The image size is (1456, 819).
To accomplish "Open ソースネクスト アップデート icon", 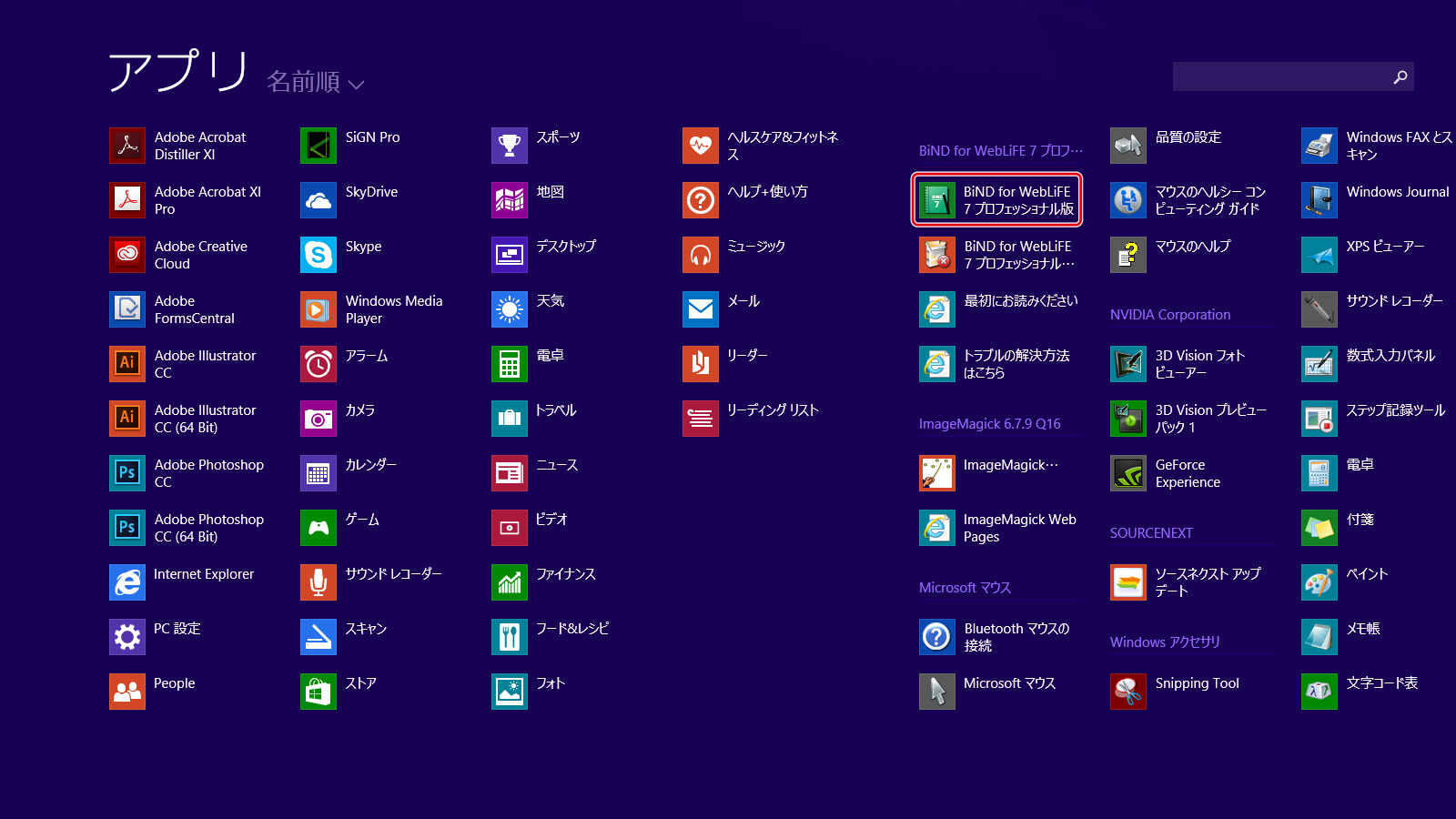I will click(1128, 582).
